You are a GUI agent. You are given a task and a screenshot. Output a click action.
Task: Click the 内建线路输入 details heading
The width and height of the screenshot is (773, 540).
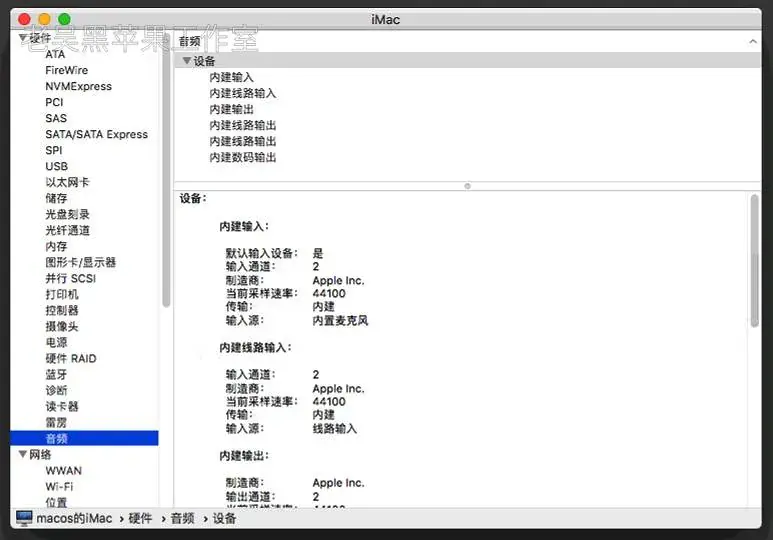pyautogui.click(x=255, y=348)
